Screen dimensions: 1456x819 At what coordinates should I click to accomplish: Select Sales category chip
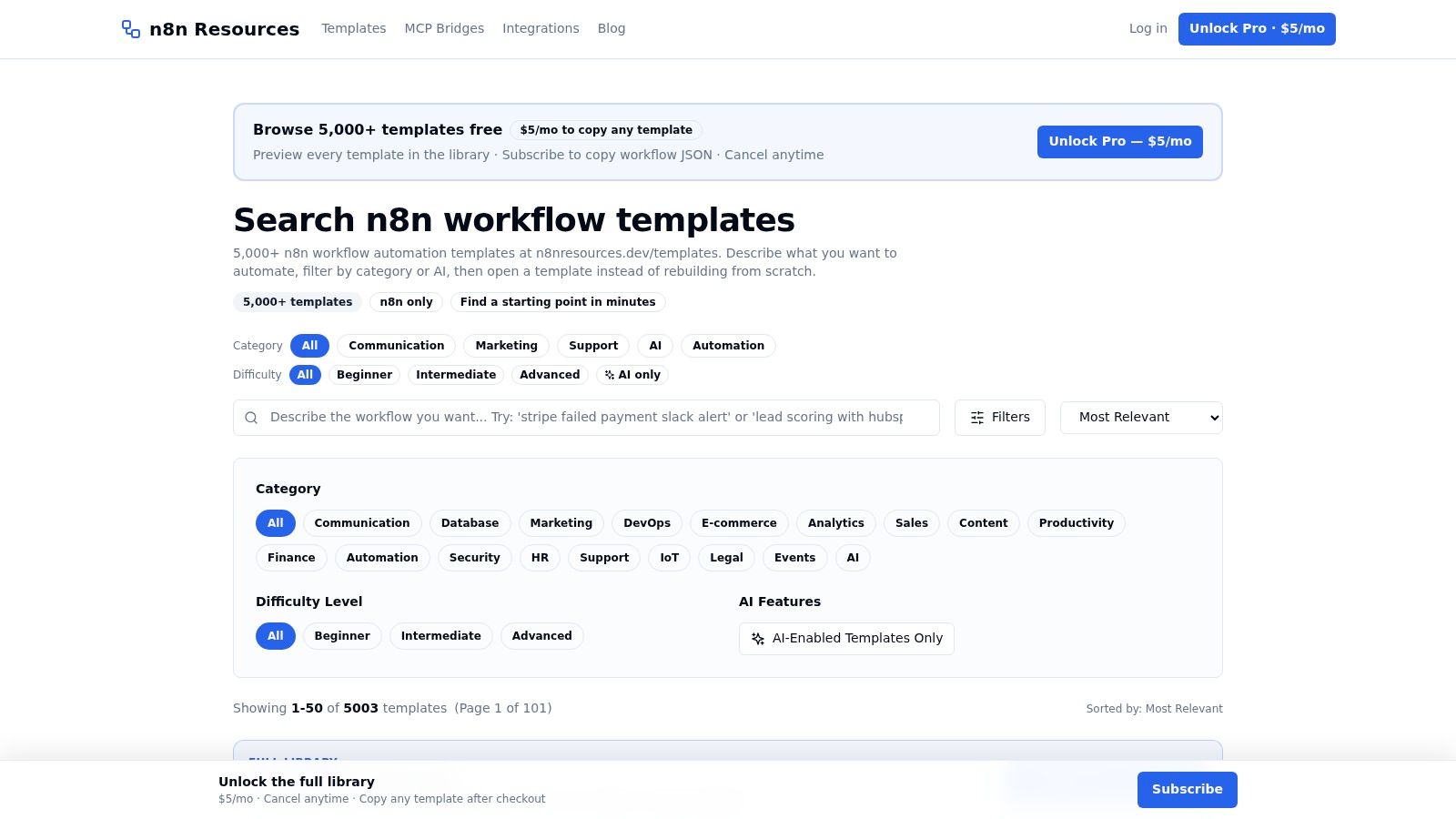pos(911,523)
